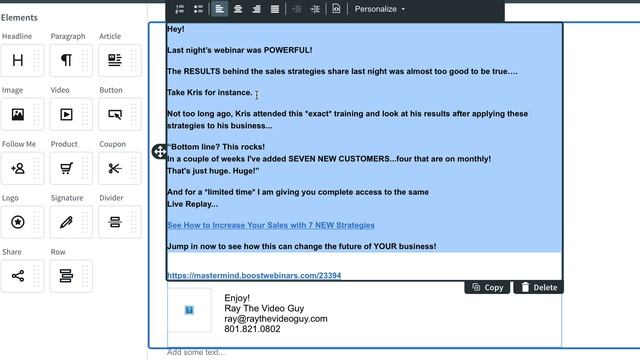The height and width of the screenshot is (360, 640).
Task: Open the 'See How to Increase Your Sales' link
Action: (271, 225)
